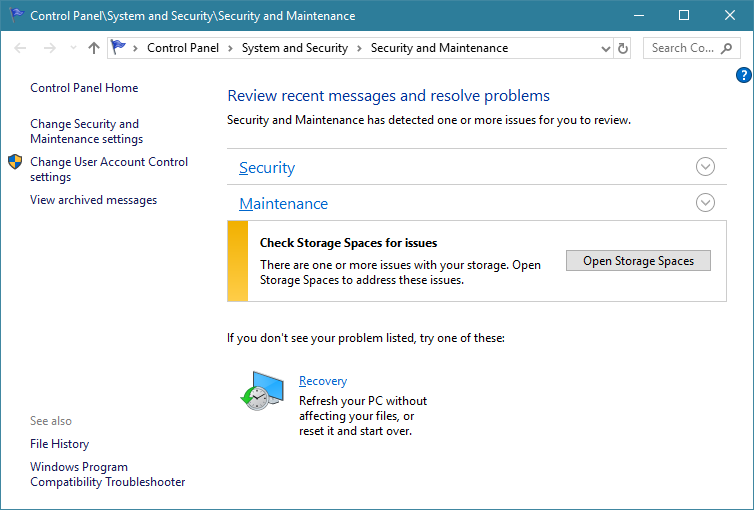Click the blue help question mark icon

(x=743, y=75)
